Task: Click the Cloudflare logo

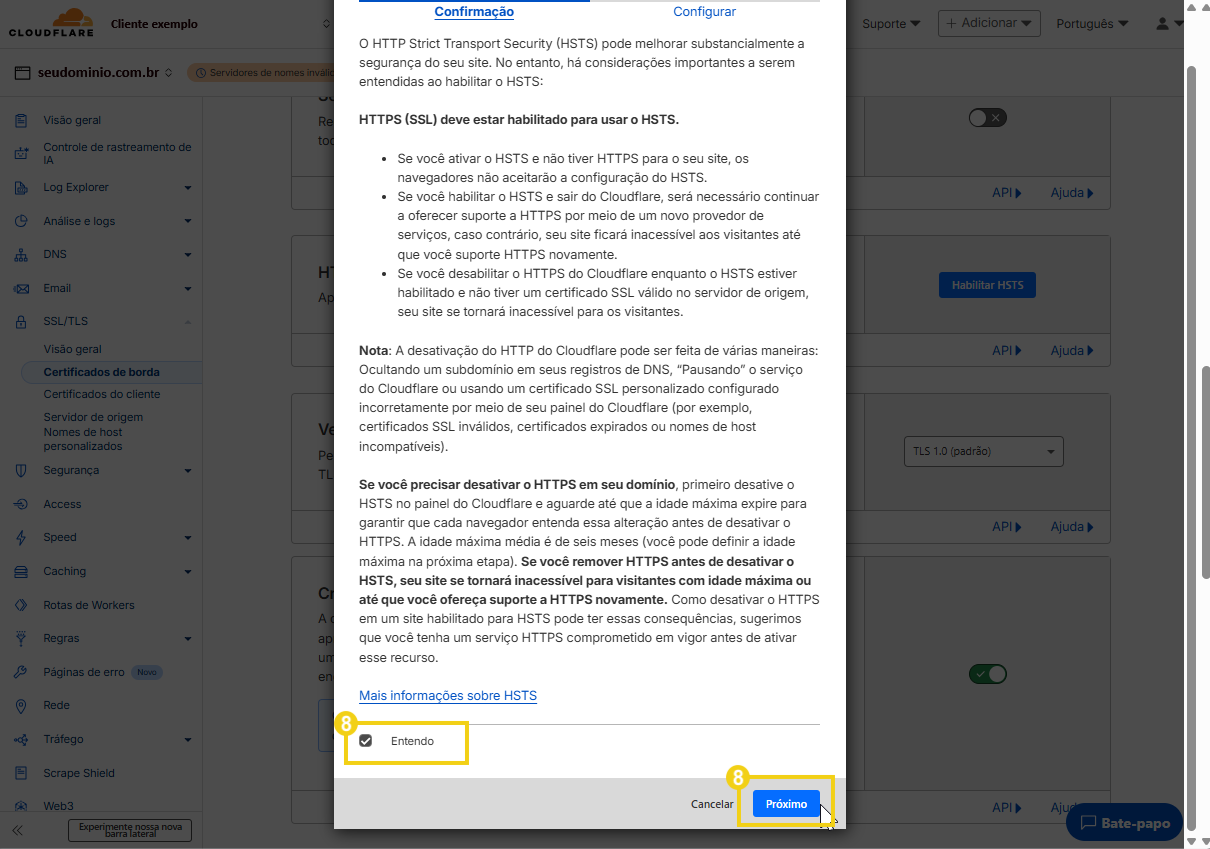Action: click(51, 22)
